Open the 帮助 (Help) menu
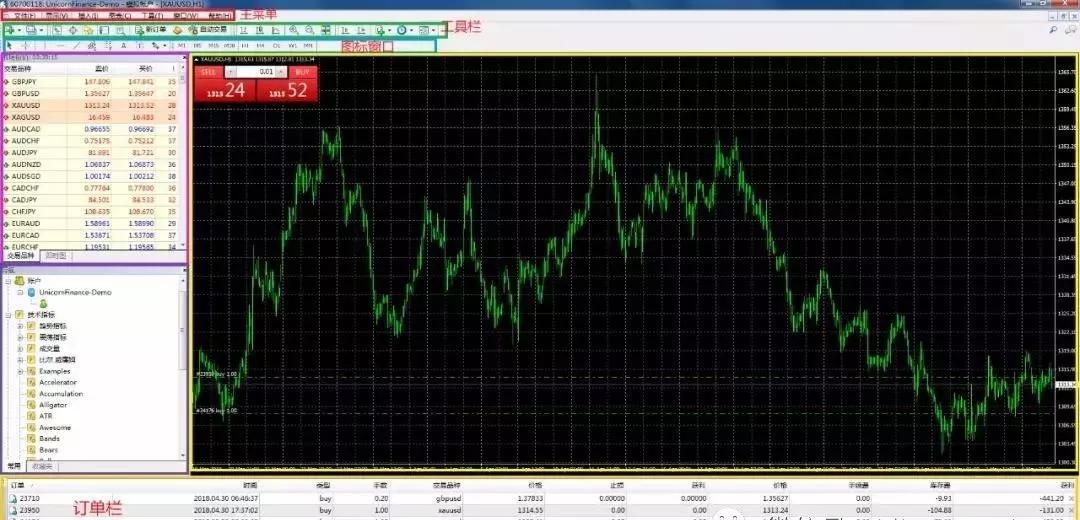This screenshot has width=1080, height=520. [x=220, y=16]
